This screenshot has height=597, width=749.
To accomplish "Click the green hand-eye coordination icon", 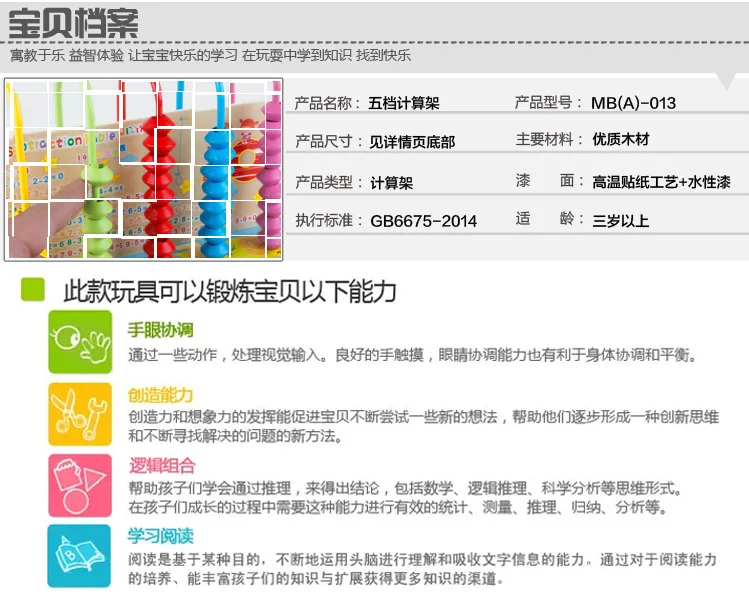I will (x=80, y=341).
